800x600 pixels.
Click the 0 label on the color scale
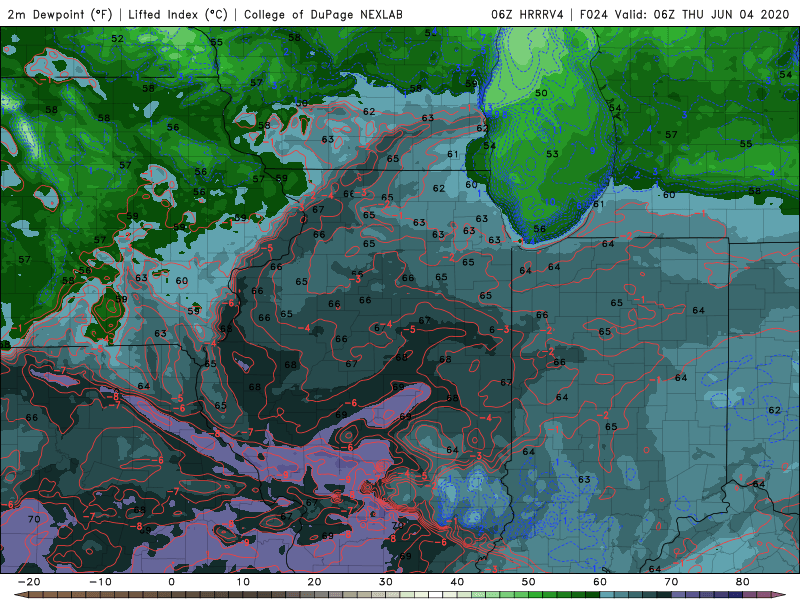[171, 582]
